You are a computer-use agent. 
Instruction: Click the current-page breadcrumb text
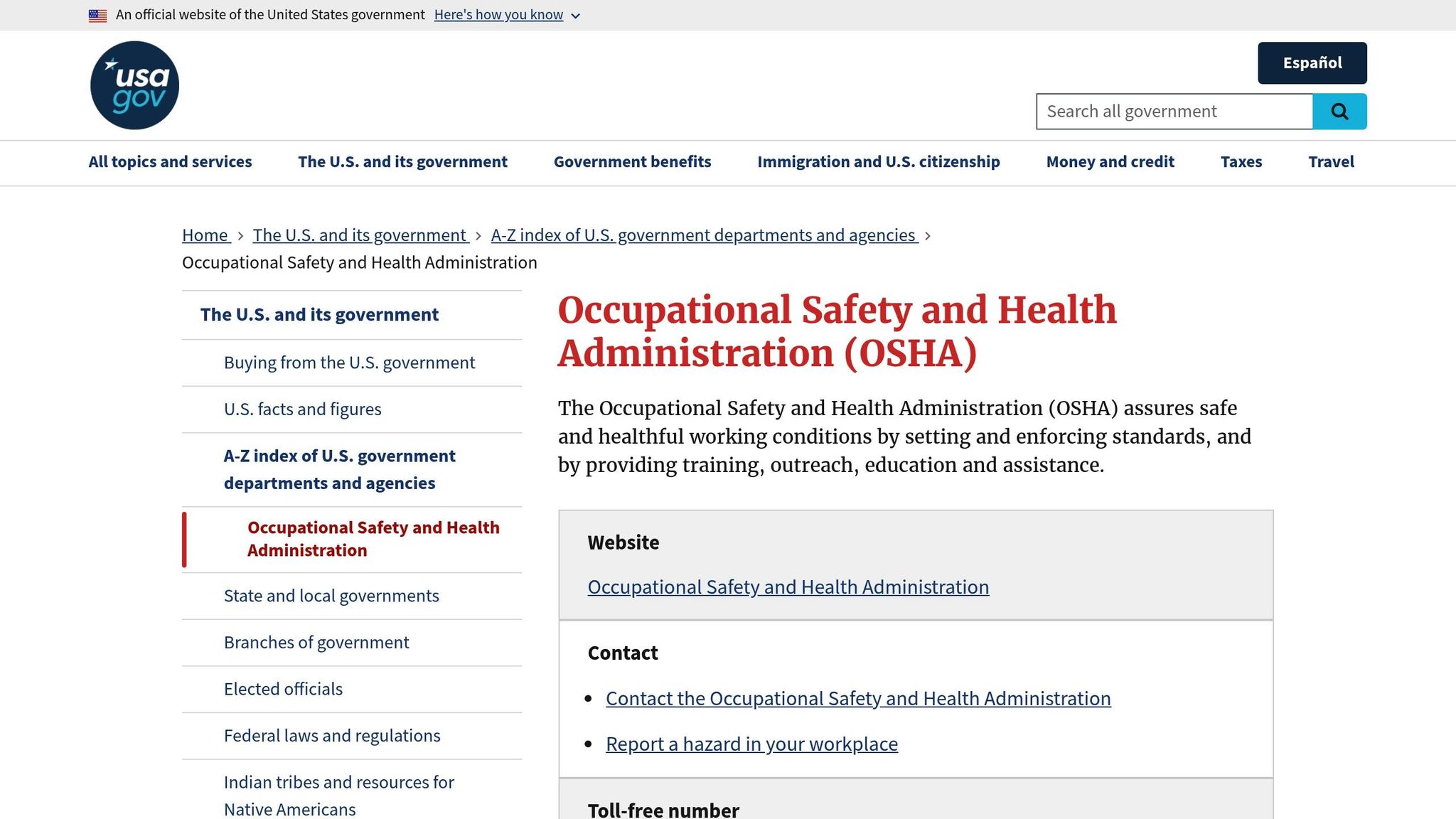[359, 263]
